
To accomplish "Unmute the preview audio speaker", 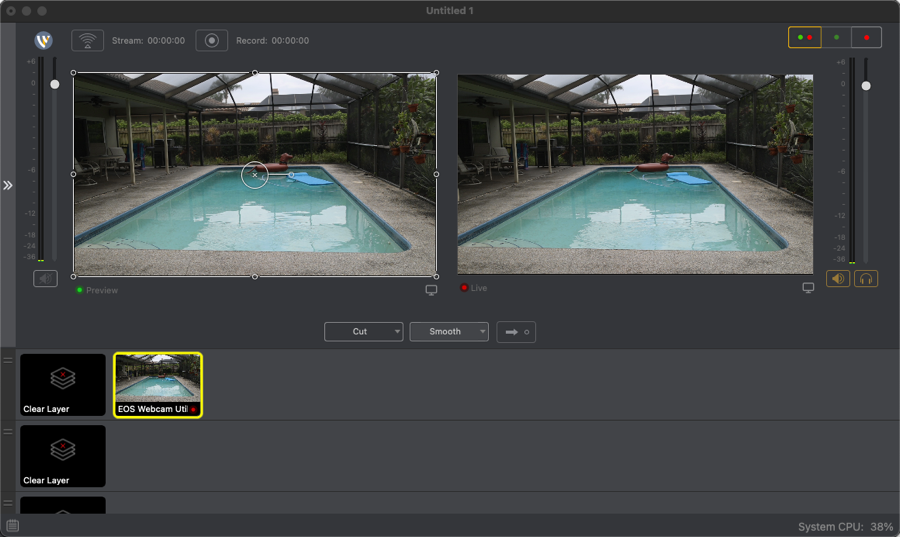I will tap(45, 279).
